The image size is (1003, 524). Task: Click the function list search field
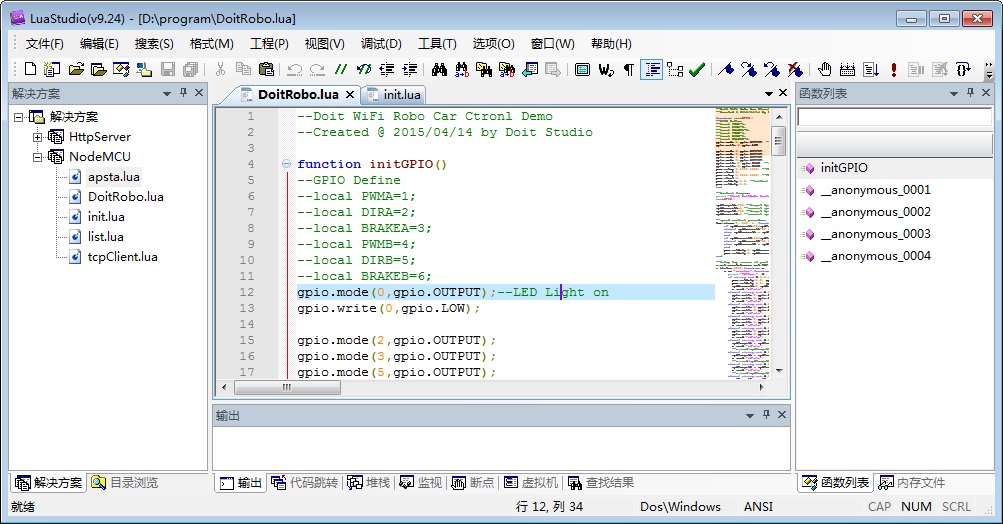(x=895, y=117)
